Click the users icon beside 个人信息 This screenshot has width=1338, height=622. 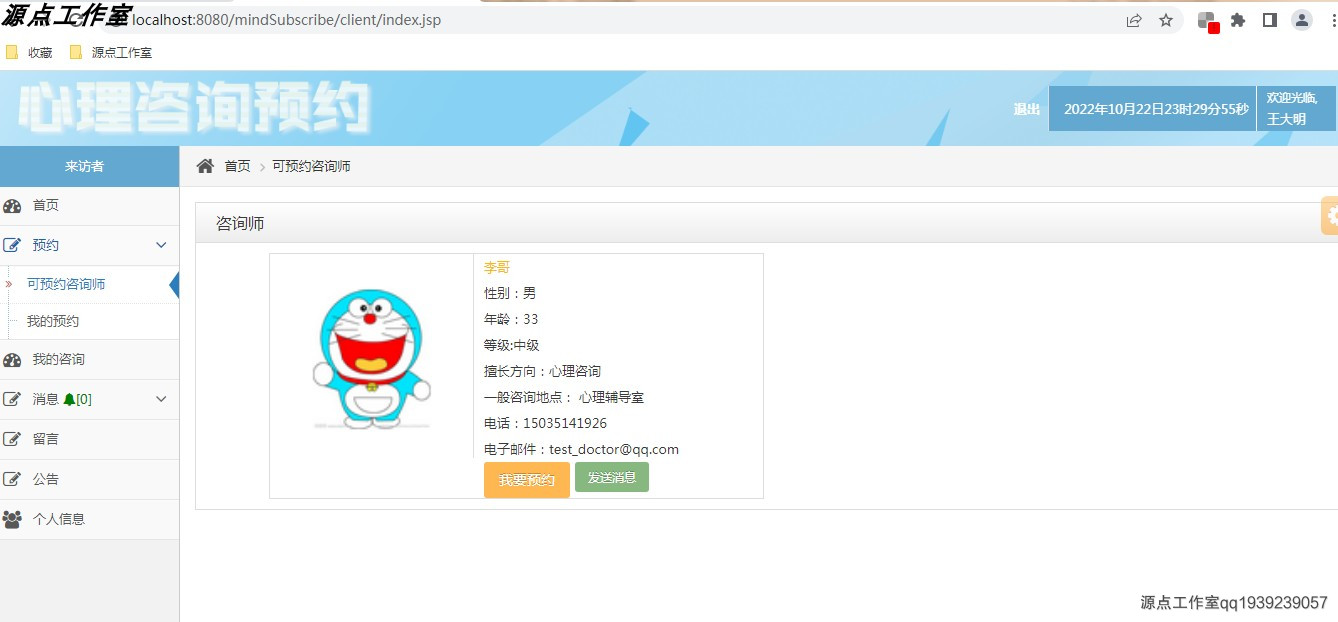pyautogui.click(x=15, y=519)
